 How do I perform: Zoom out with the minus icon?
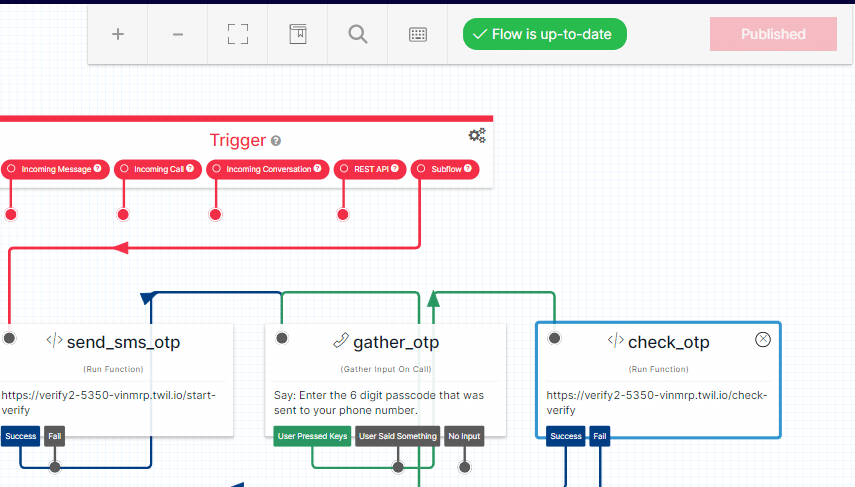[178, 34]
